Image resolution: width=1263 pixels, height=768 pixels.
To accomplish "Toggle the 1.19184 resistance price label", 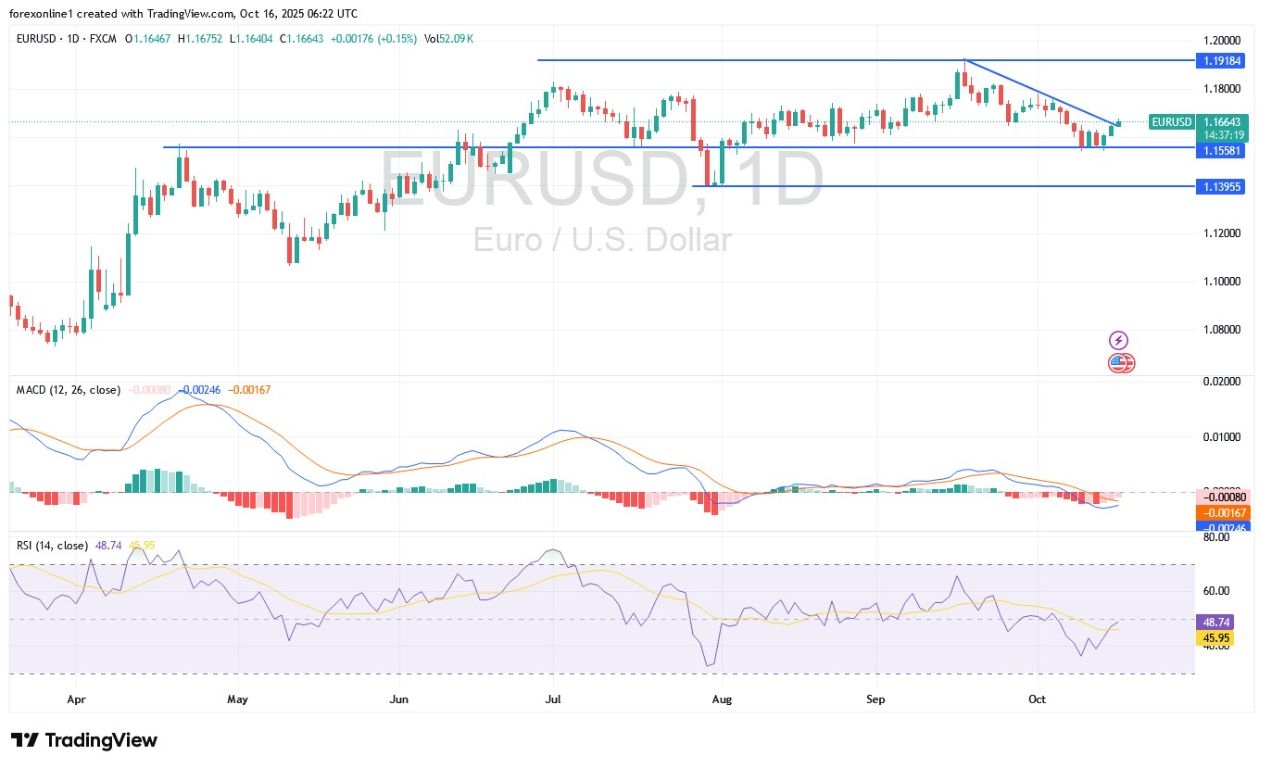I will pos(1221,61).
